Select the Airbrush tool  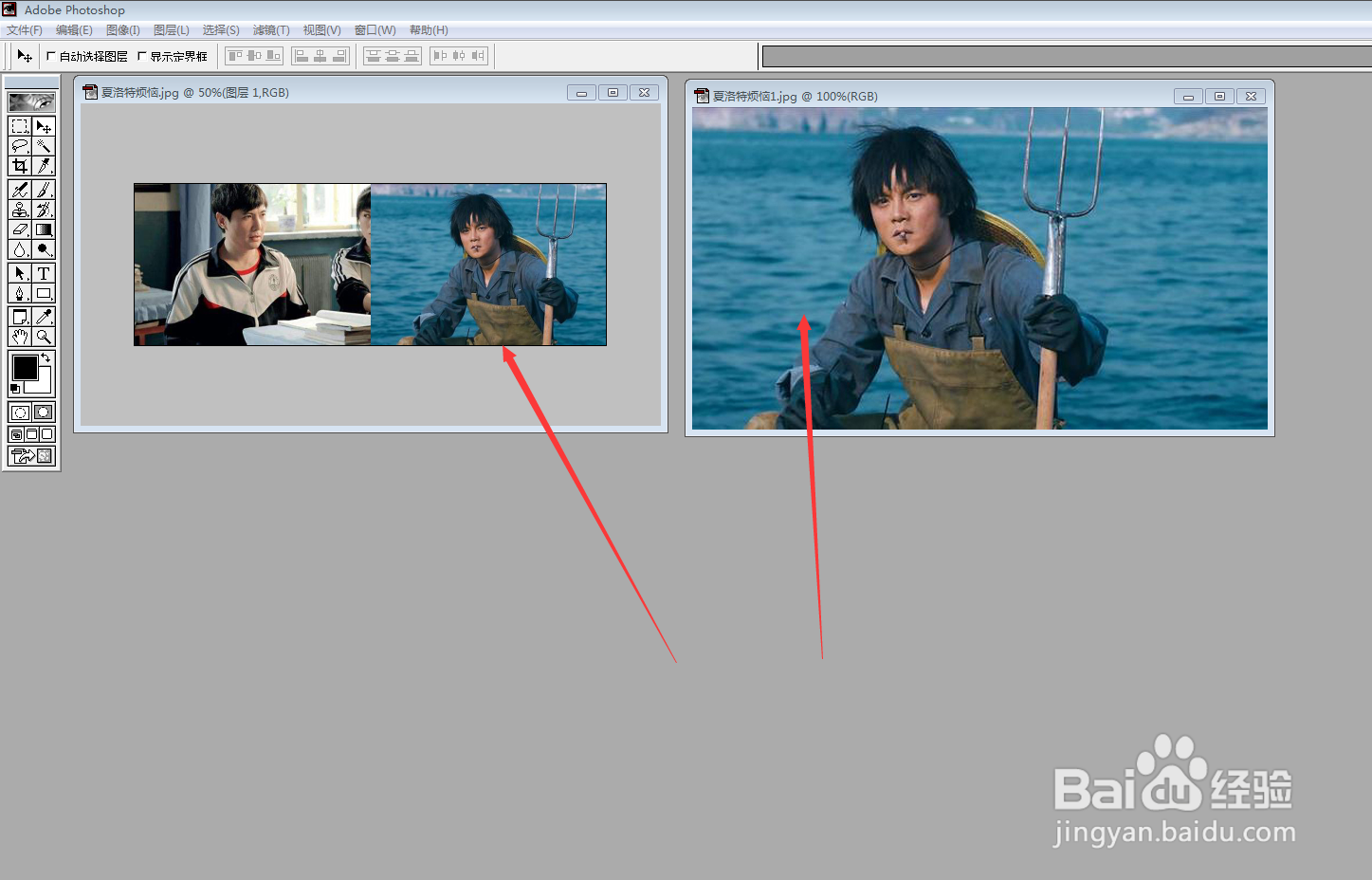(x=20, y=190)
